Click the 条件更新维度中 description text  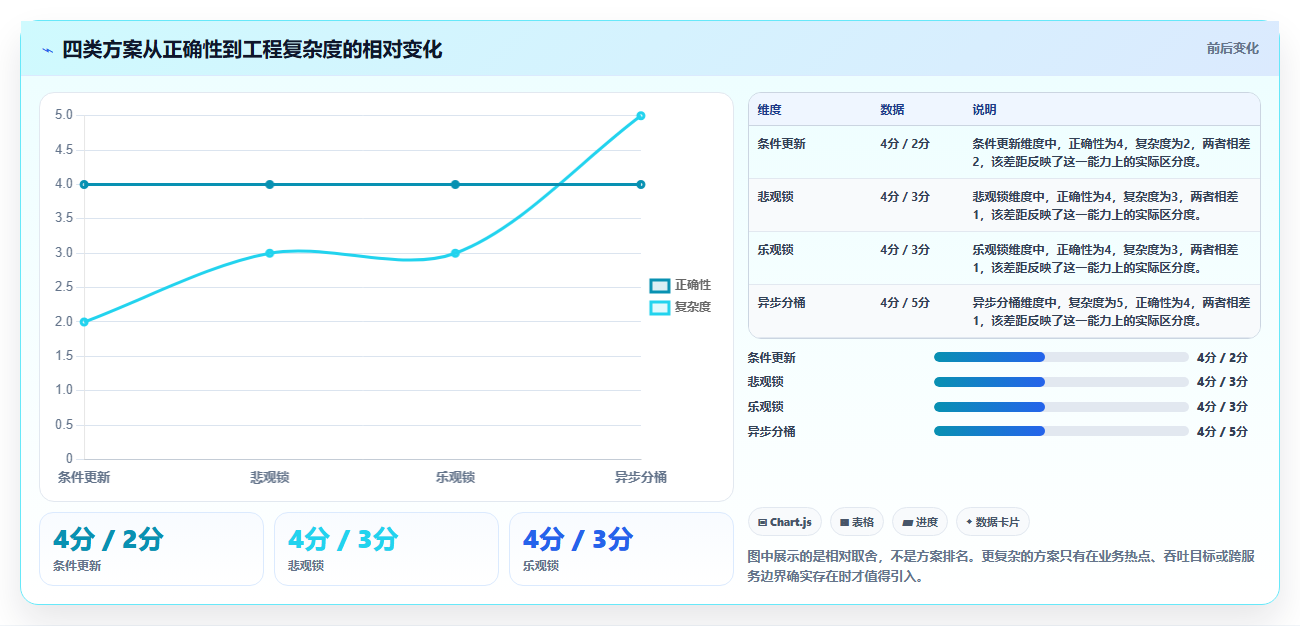point(1111,152)
